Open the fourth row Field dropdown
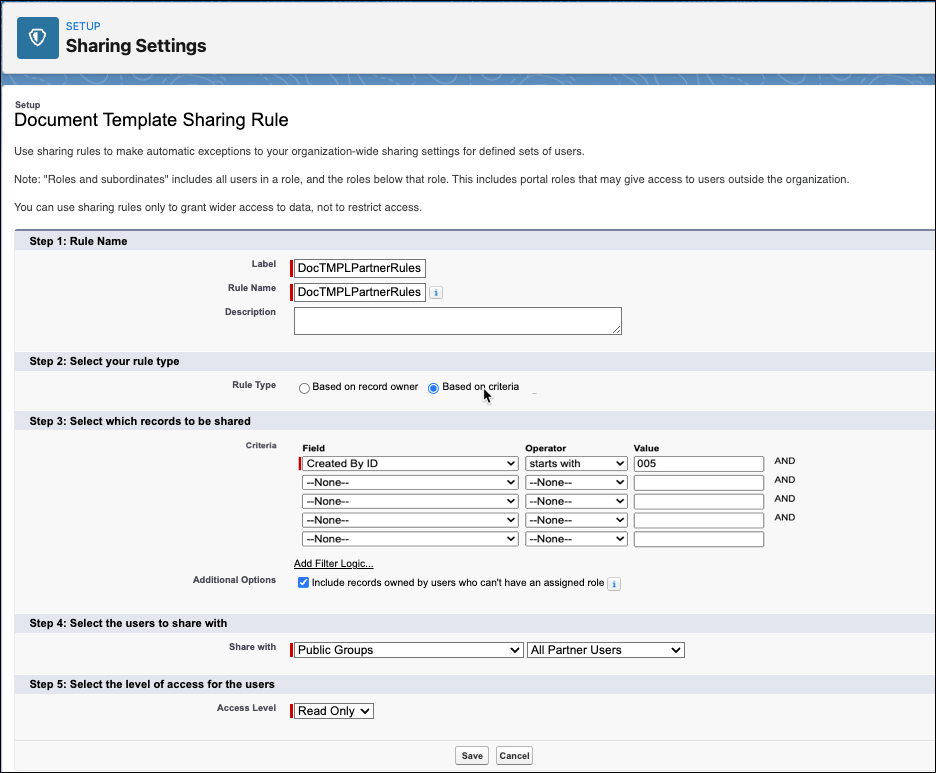The image size is (936, 773). click(x=410, y=520)
